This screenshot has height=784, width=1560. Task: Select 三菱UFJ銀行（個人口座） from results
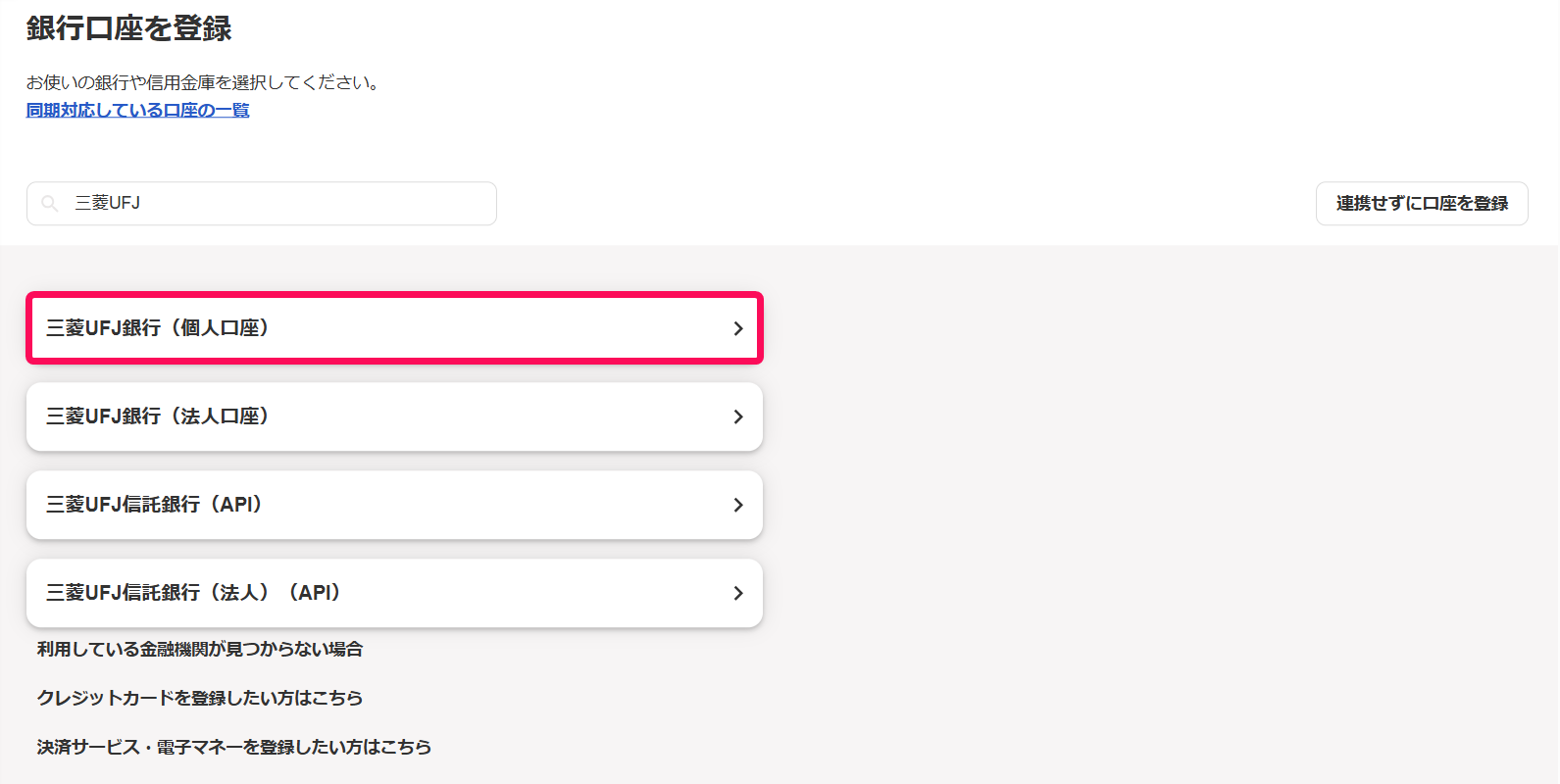point(394,328)
